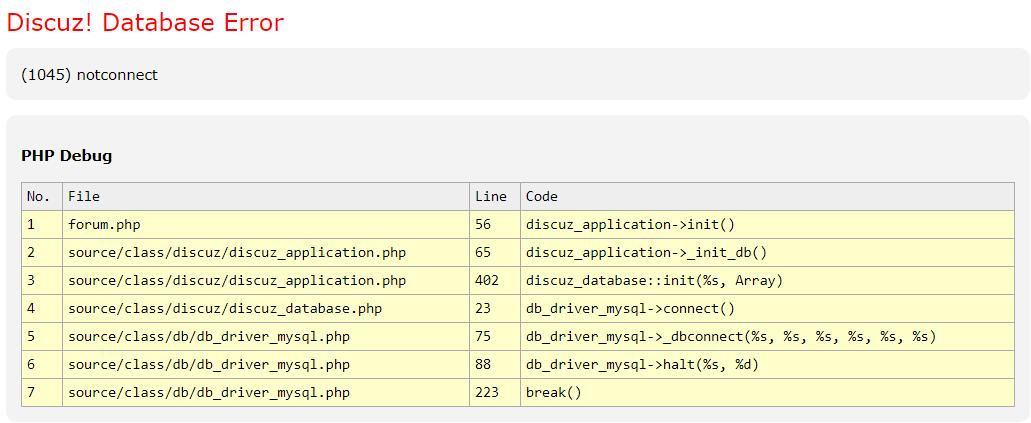Screen dimensions: 1031x423
Task: Select the "forum.php" file cell
Action: coord(266,225)
